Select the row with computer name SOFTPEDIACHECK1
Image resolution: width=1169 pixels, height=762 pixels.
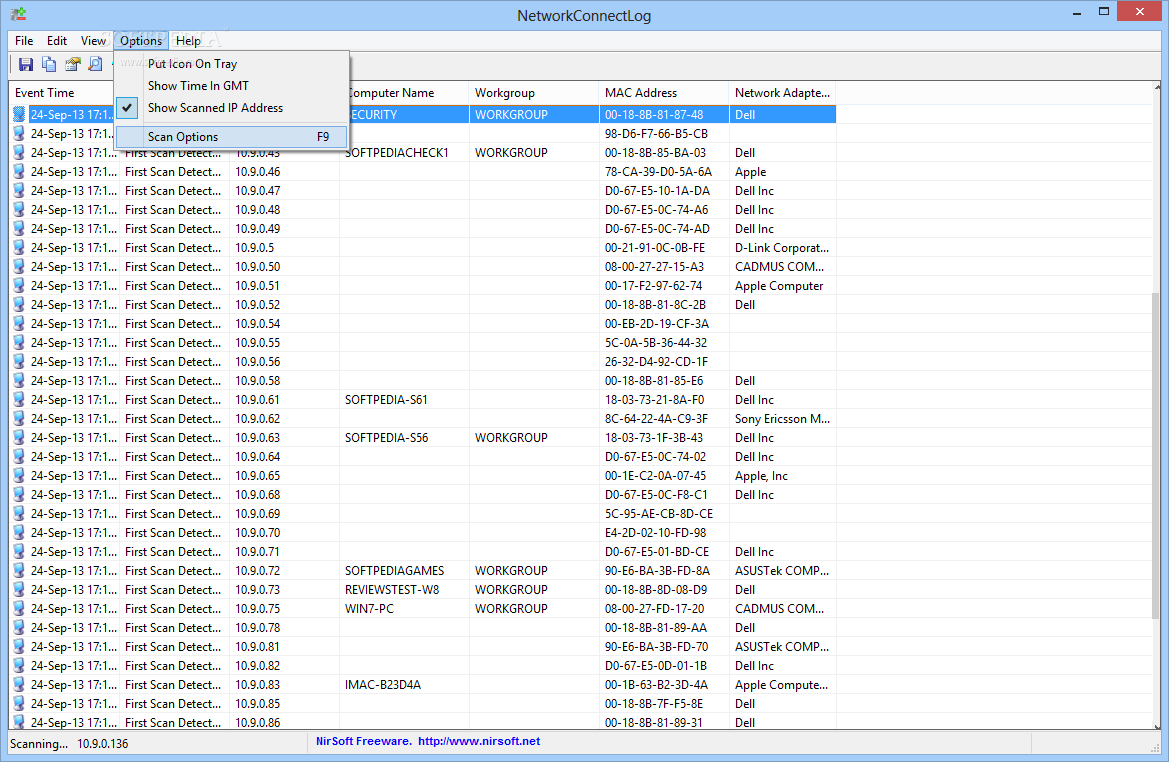422,153
